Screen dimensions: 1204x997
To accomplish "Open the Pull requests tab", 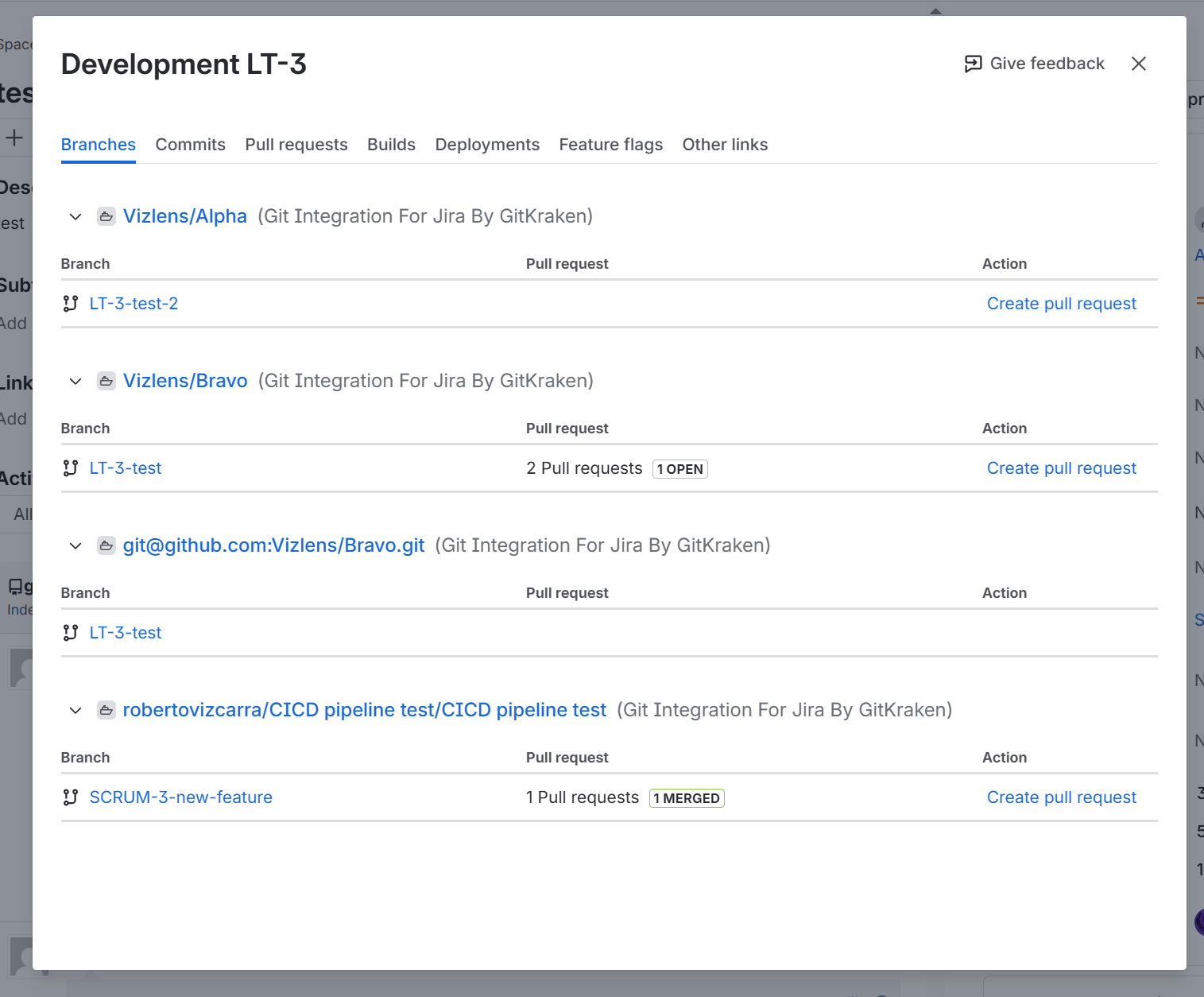I will coord(296,145).
